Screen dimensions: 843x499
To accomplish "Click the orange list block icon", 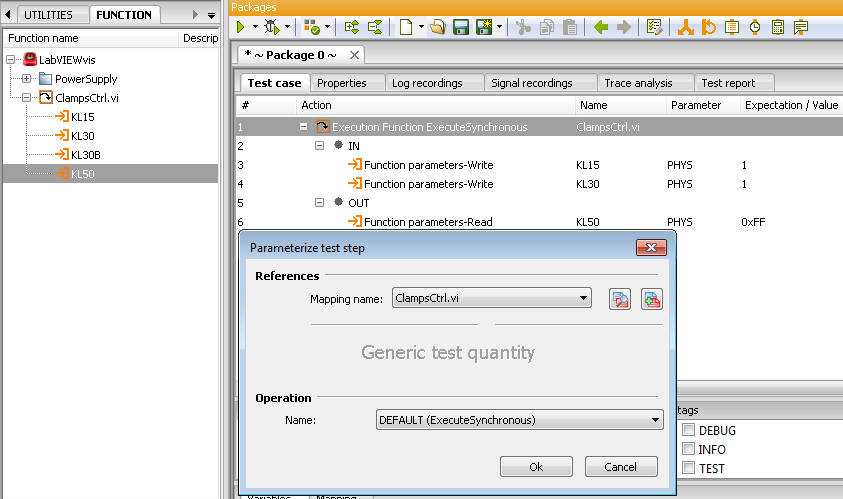I will [x=732, y=27].
